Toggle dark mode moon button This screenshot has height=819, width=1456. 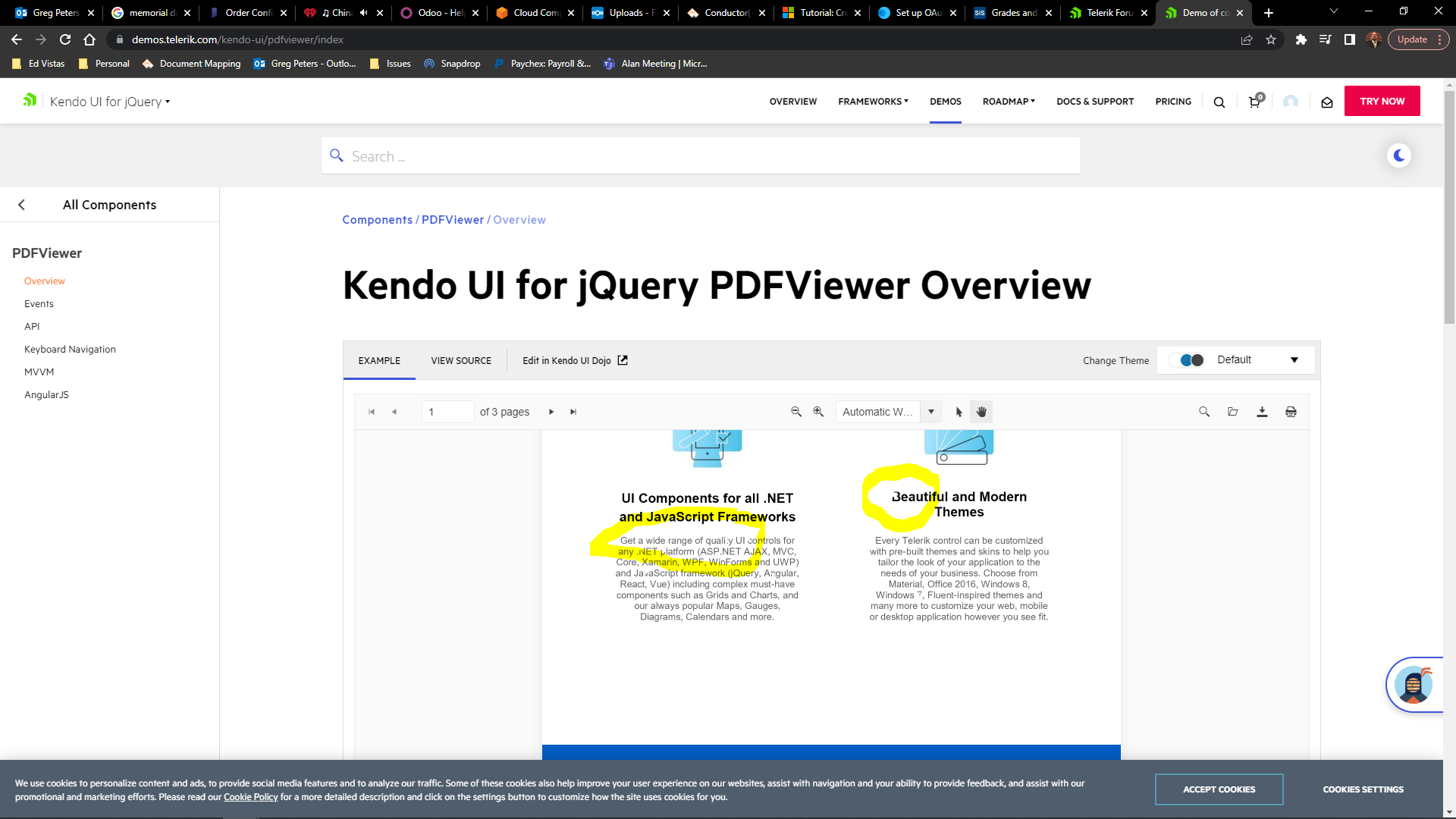(1399, 155)
